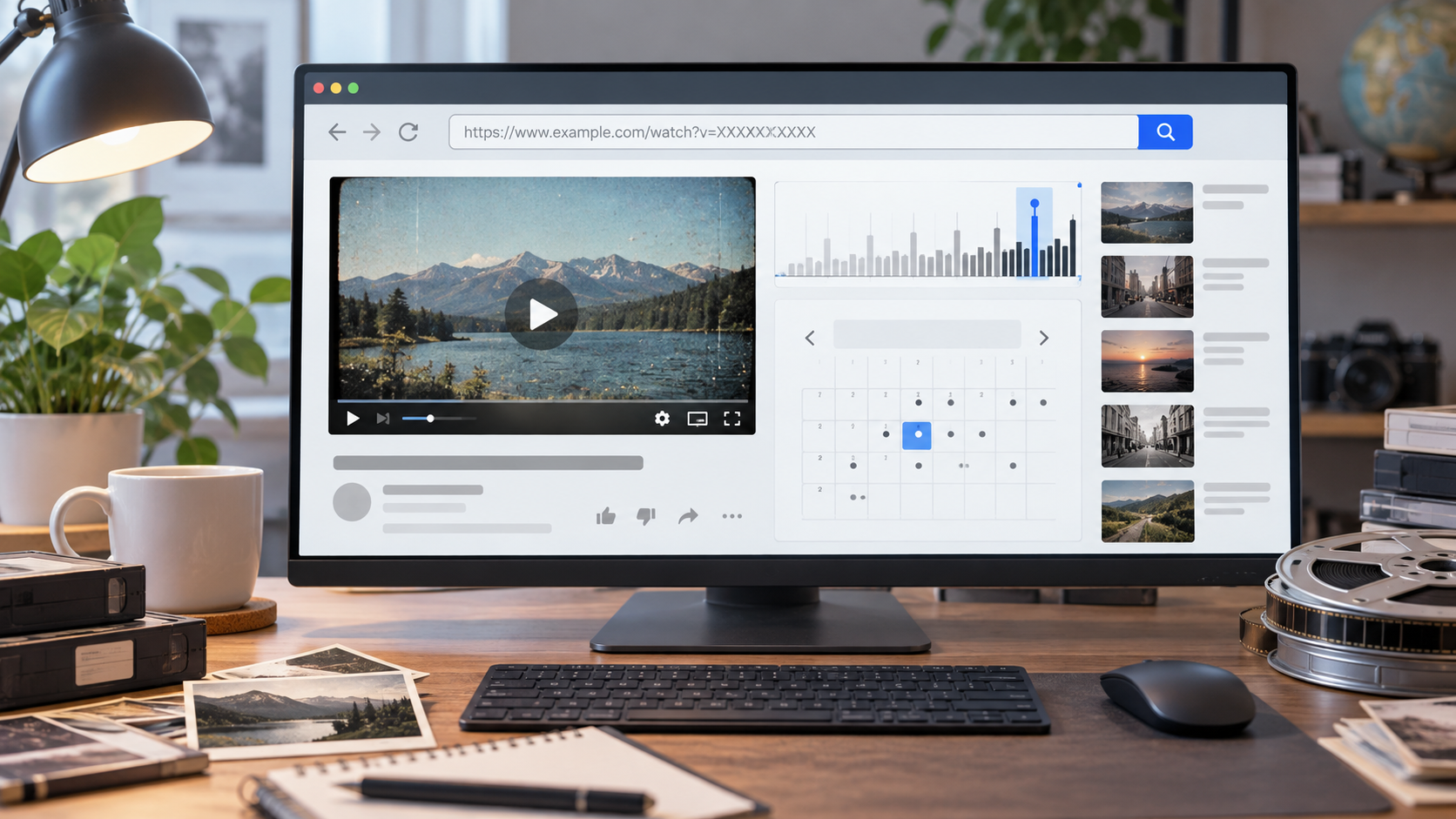1456x819 pixels.
Task: Switch to theater mode using the rectangle icon
Action: click(698, 419)
